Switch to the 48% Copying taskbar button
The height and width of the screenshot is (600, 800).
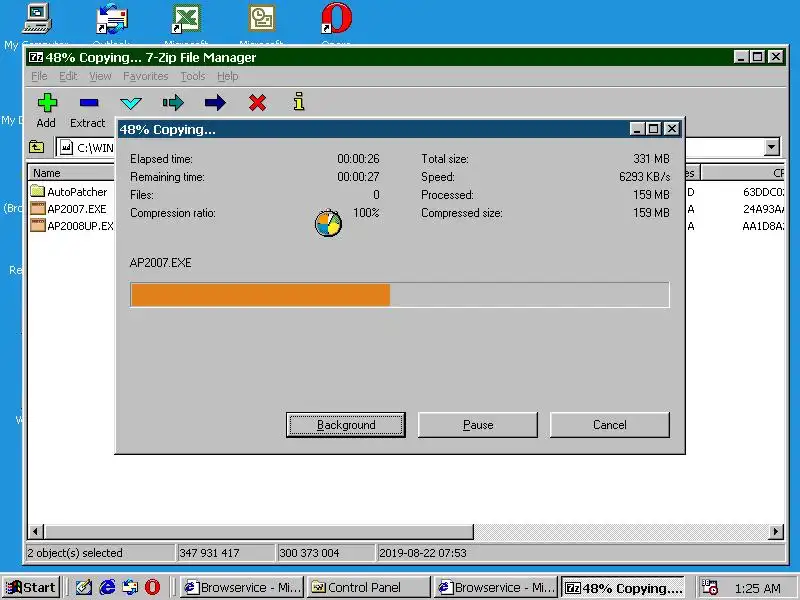[623, 587]
